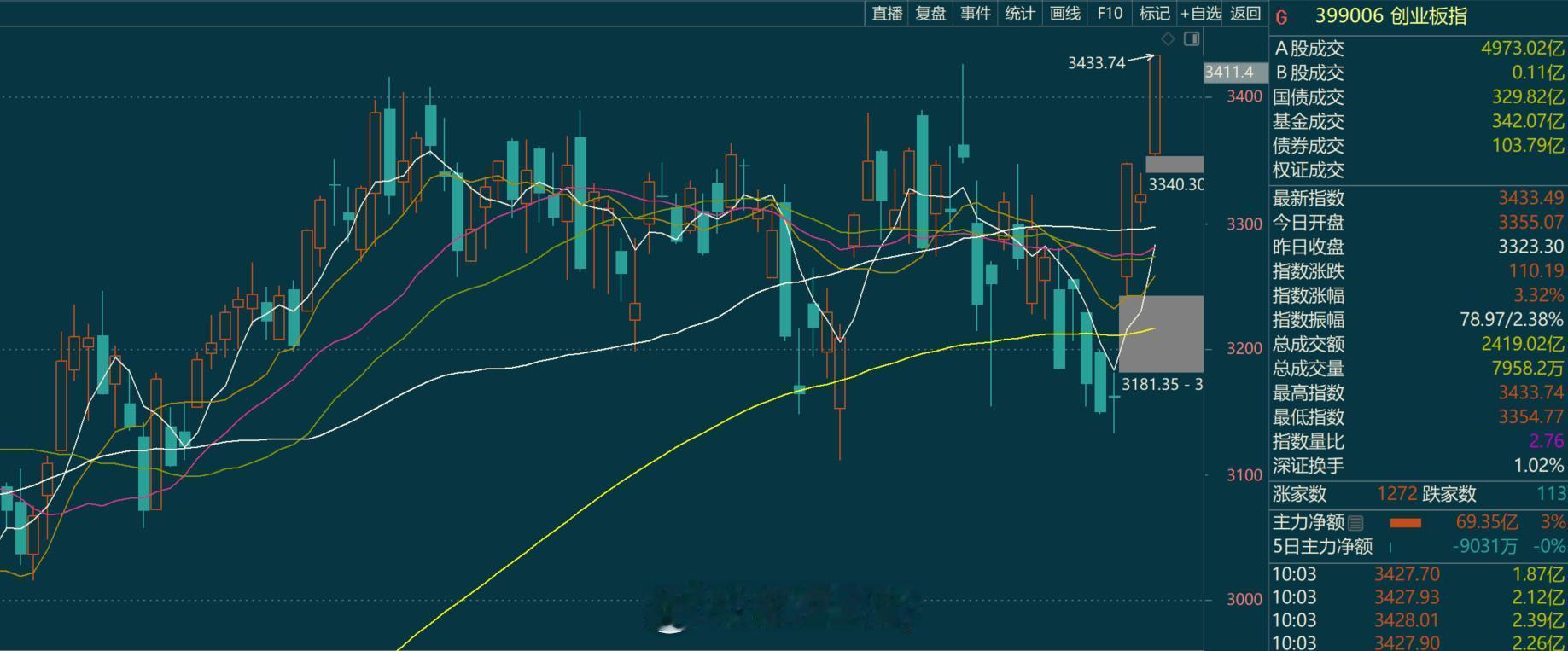Select the B股成交 row label
The image size is (1568, 651).
point(1309,73)
